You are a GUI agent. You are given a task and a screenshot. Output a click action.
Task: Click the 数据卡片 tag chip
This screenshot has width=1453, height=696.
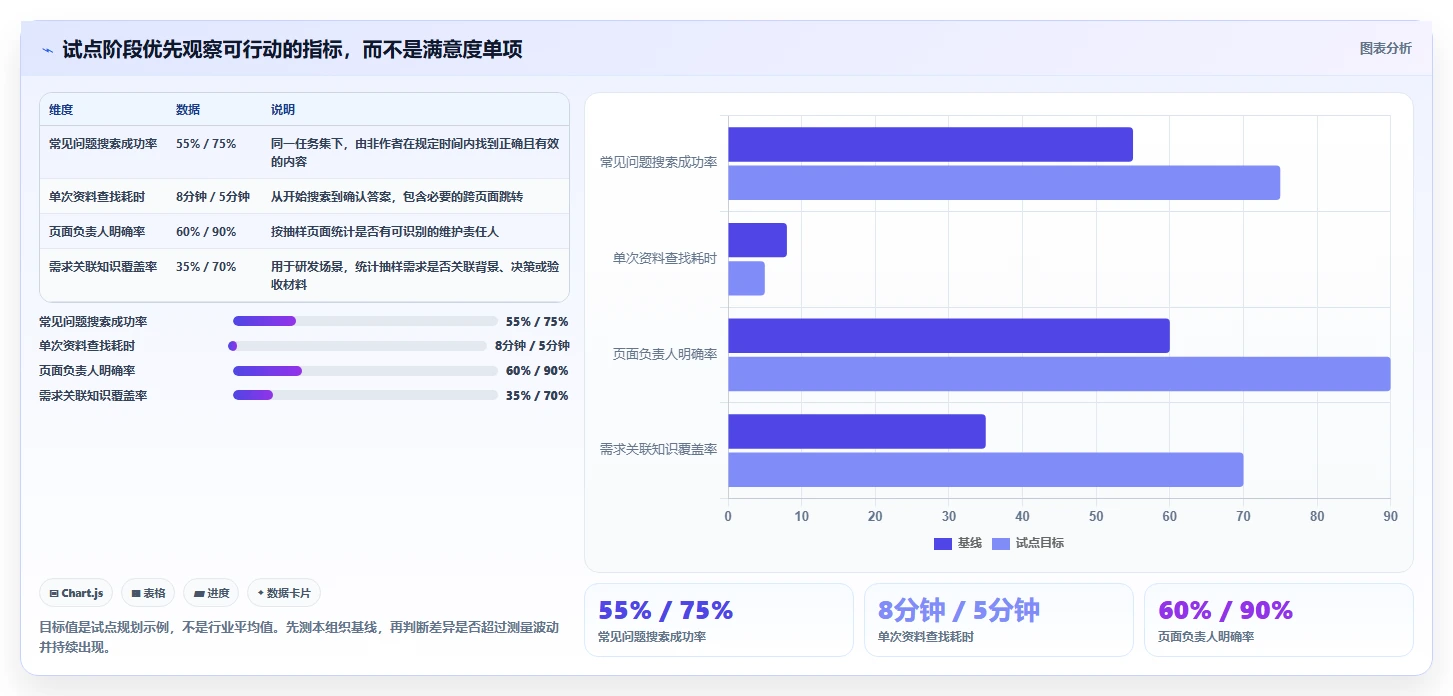(284, 593)
